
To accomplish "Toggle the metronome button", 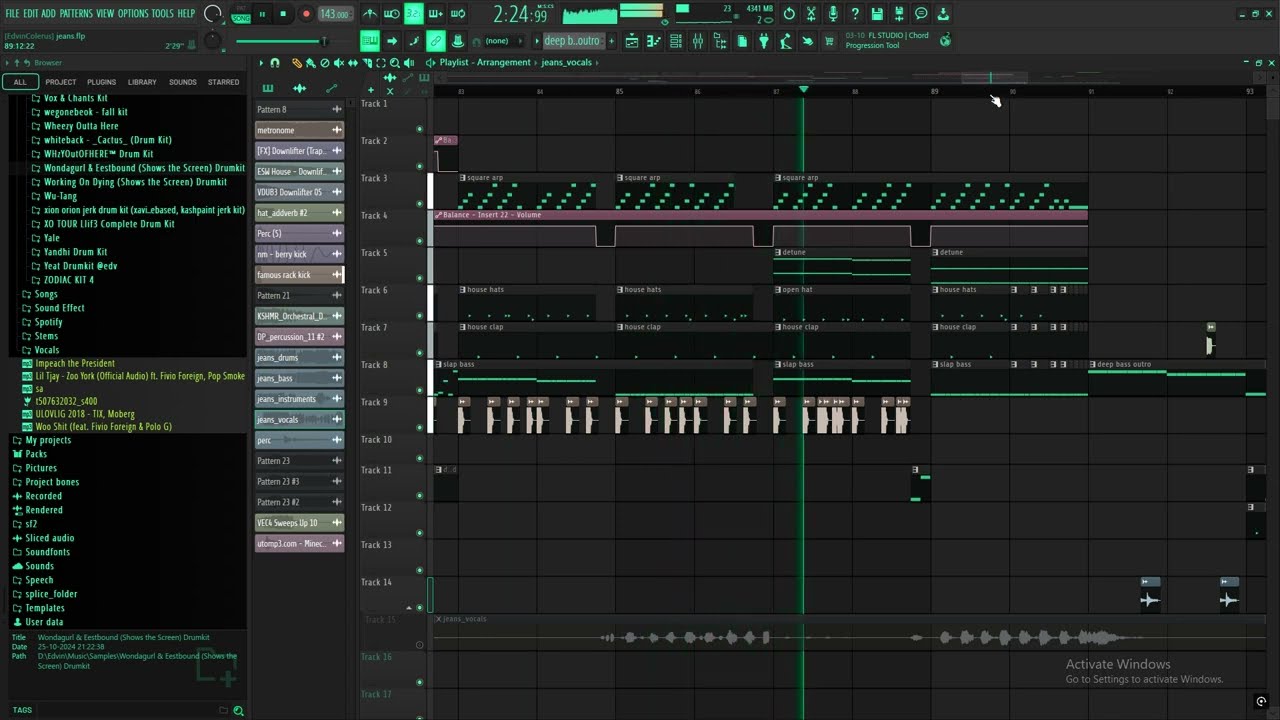I will (x=370, y=14).
